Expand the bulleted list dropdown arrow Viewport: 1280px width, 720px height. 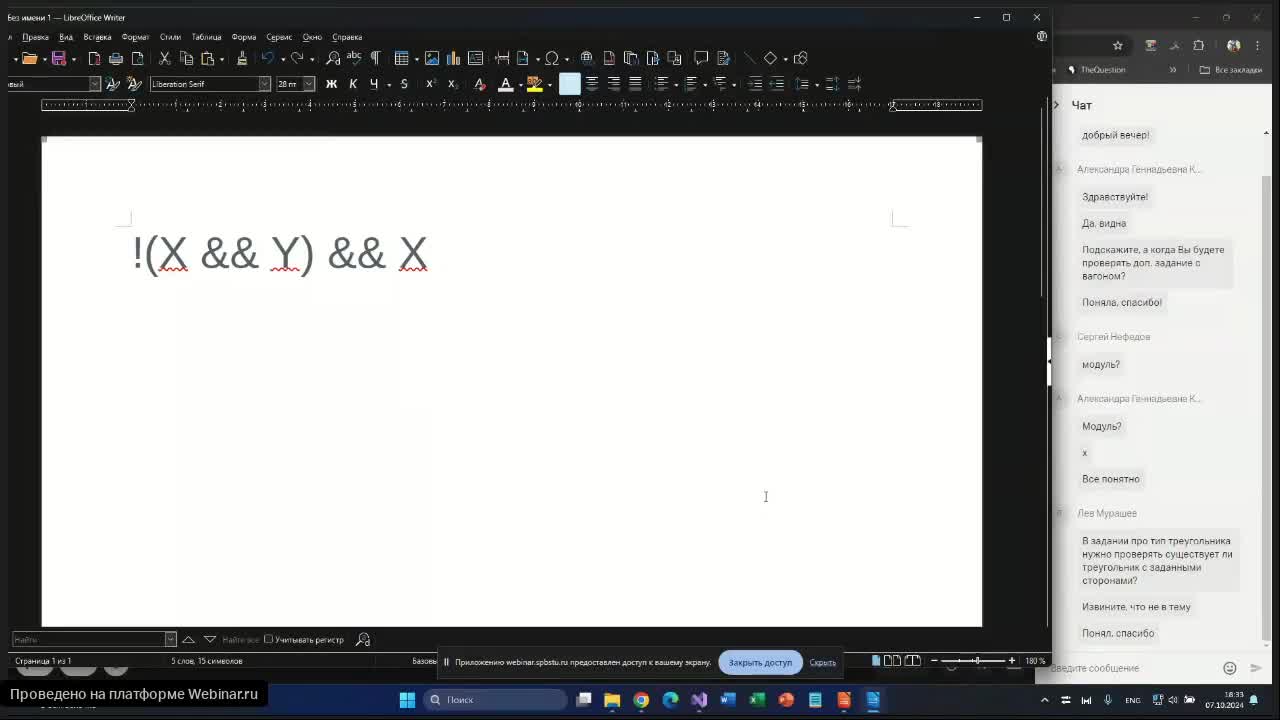coord(676,85)
